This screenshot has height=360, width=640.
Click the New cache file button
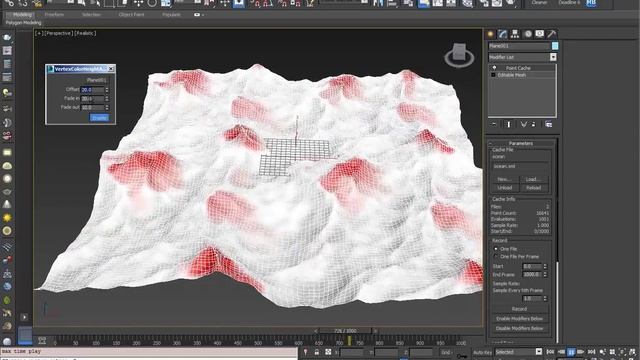point(504,179)
